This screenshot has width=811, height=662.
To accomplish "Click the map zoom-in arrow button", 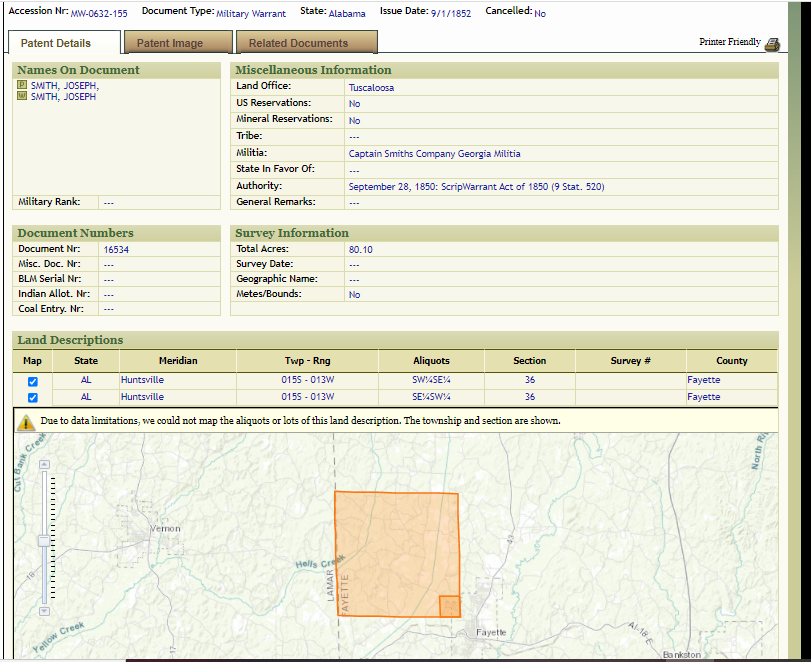I will point(43,464).
